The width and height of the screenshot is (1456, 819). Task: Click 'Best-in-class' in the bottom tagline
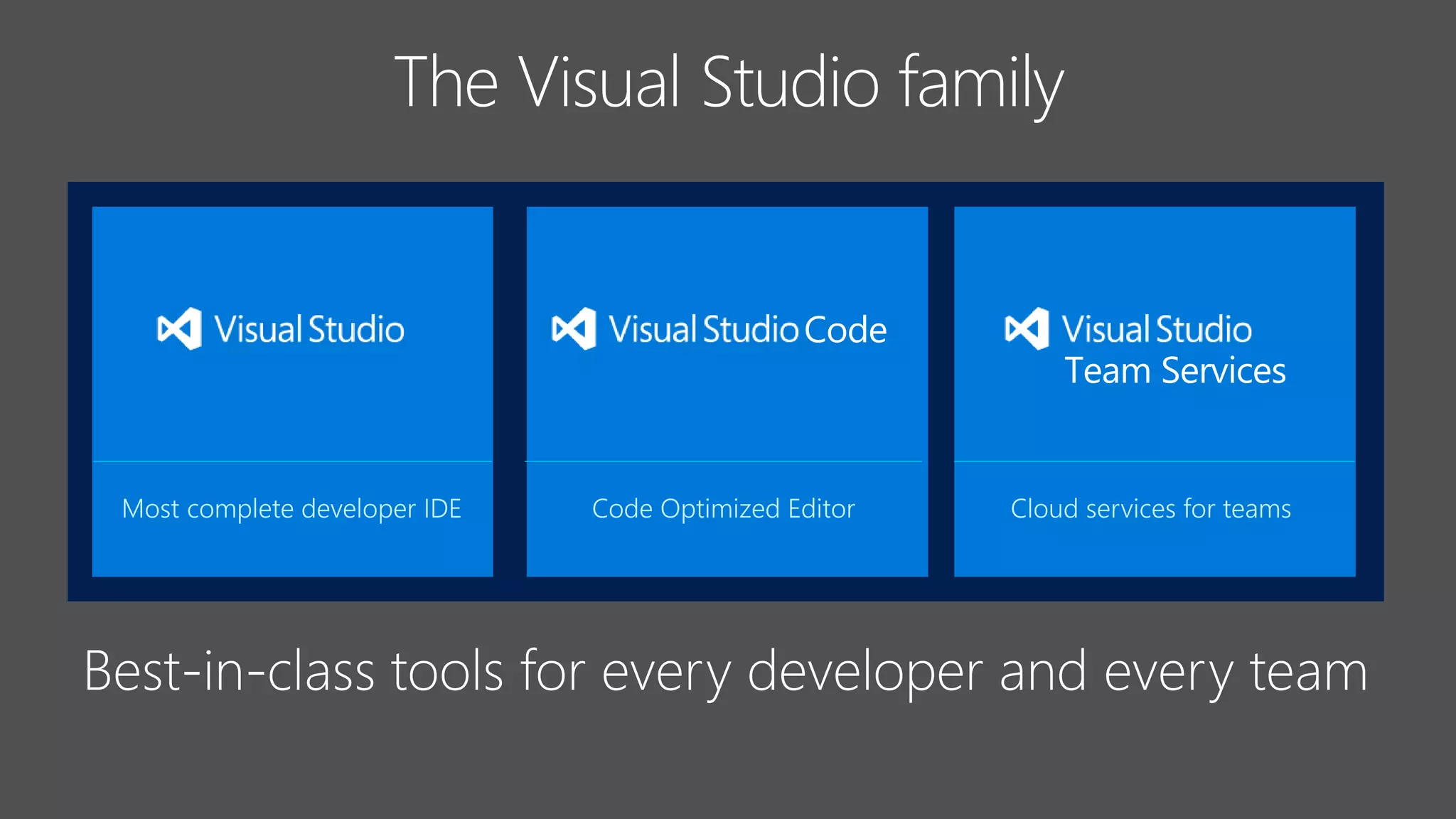click(x=229, y=671)
